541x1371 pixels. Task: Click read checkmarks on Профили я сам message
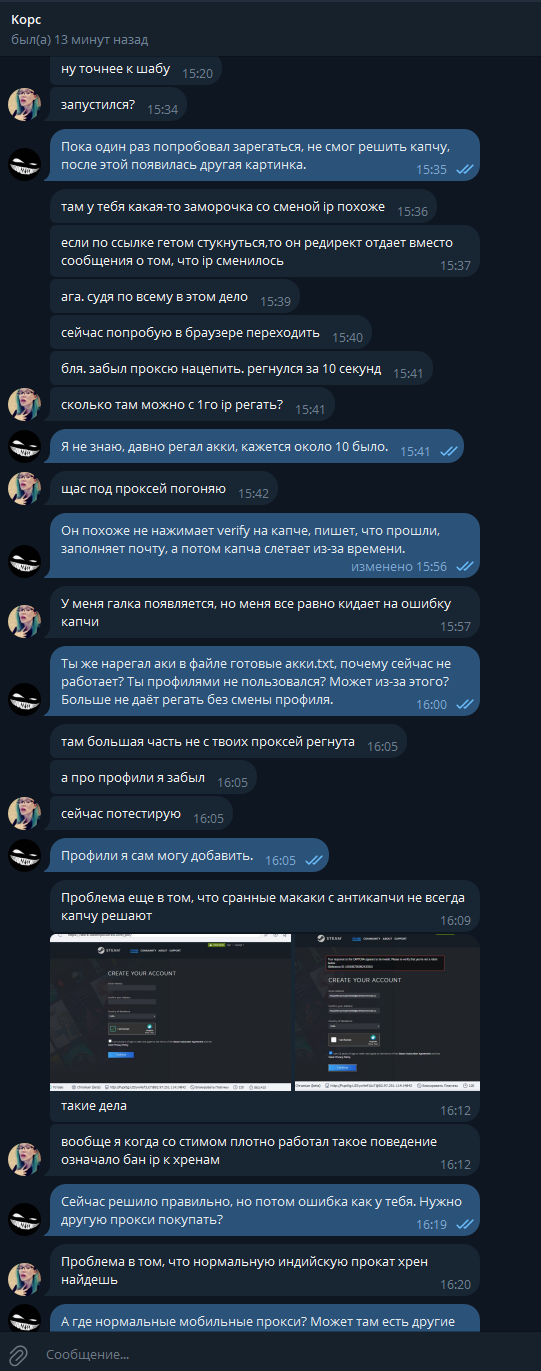[313, 860]
